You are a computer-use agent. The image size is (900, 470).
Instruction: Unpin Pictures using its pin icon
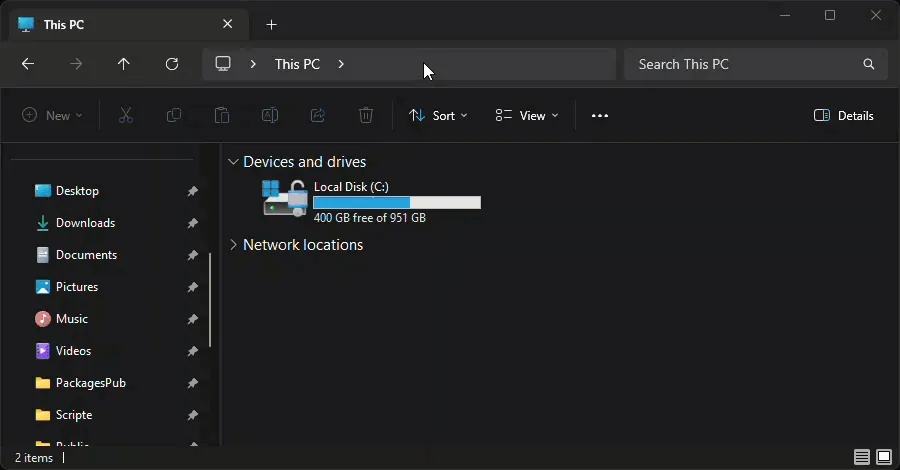pyautogui.click(x=192, y=286)
